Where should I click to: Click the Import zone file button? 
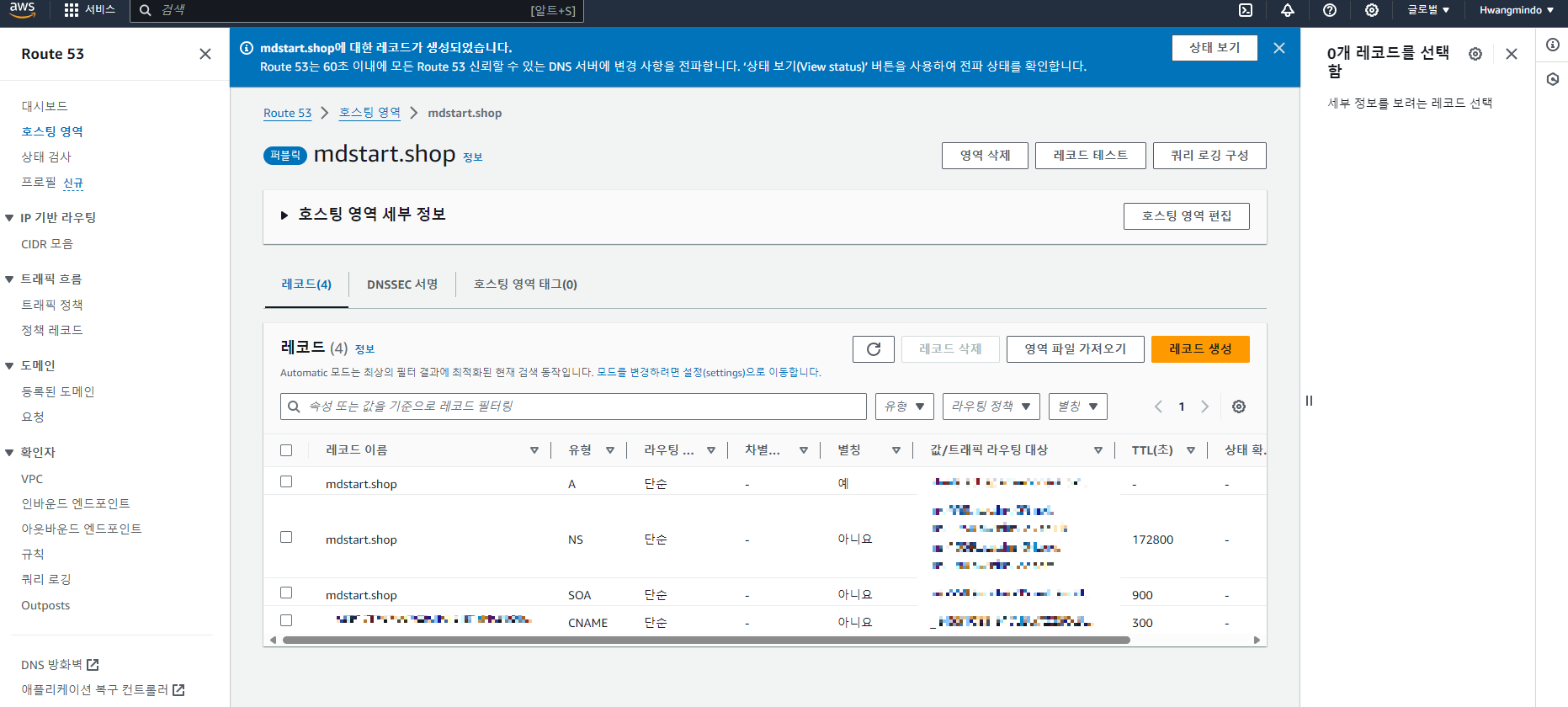[1076, 349]
